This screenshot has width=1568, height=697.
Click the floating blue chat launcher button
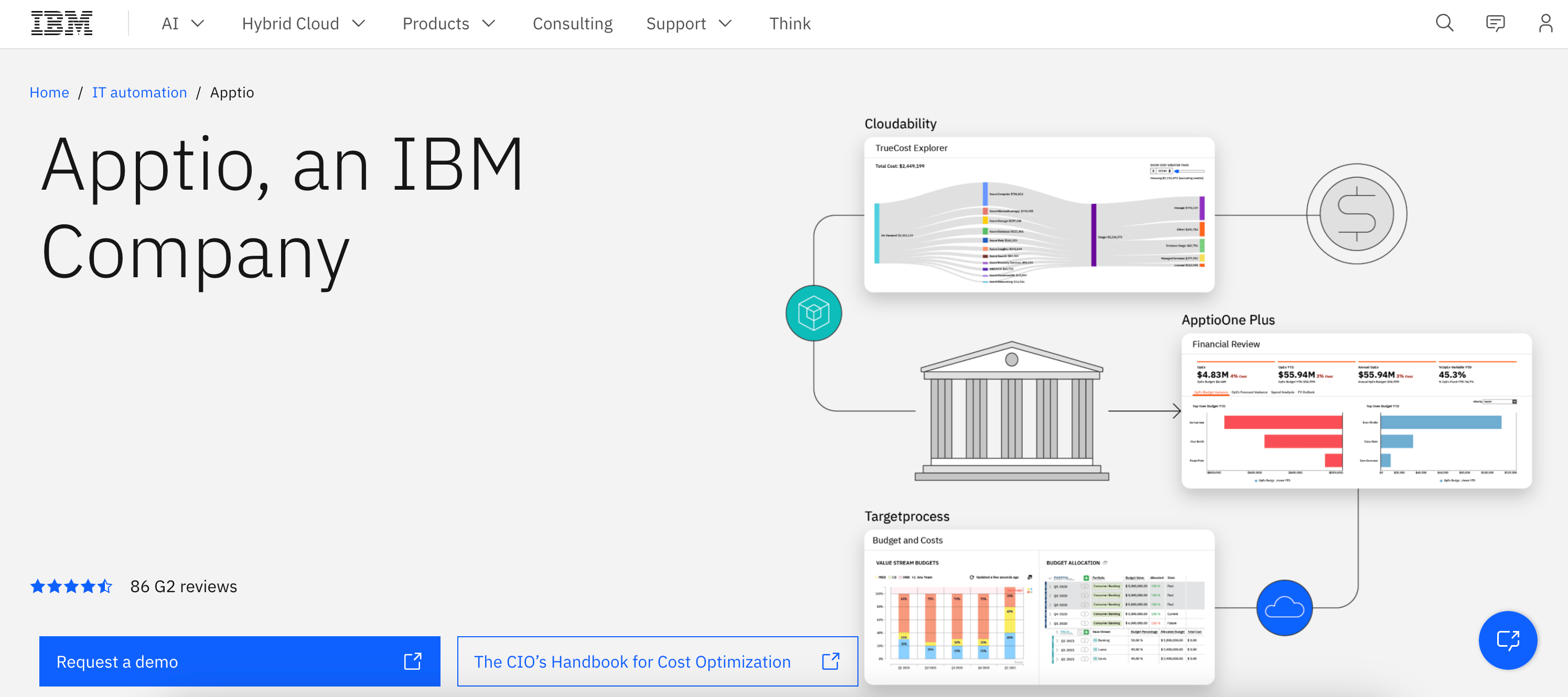click(1507, 640)
